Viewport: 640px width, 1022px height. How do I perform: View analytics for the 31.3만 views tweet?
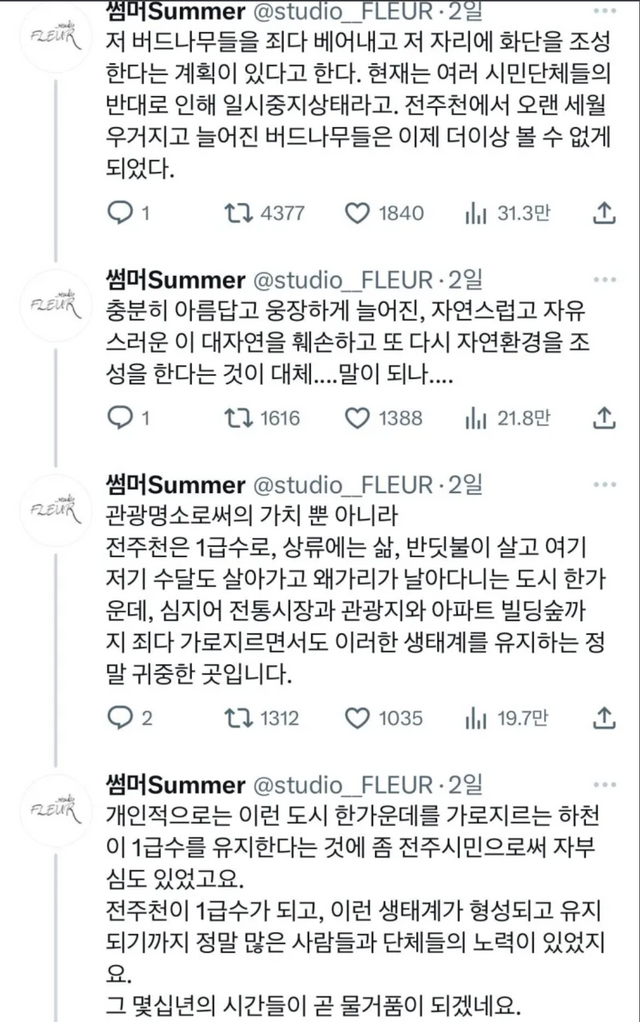474,212
